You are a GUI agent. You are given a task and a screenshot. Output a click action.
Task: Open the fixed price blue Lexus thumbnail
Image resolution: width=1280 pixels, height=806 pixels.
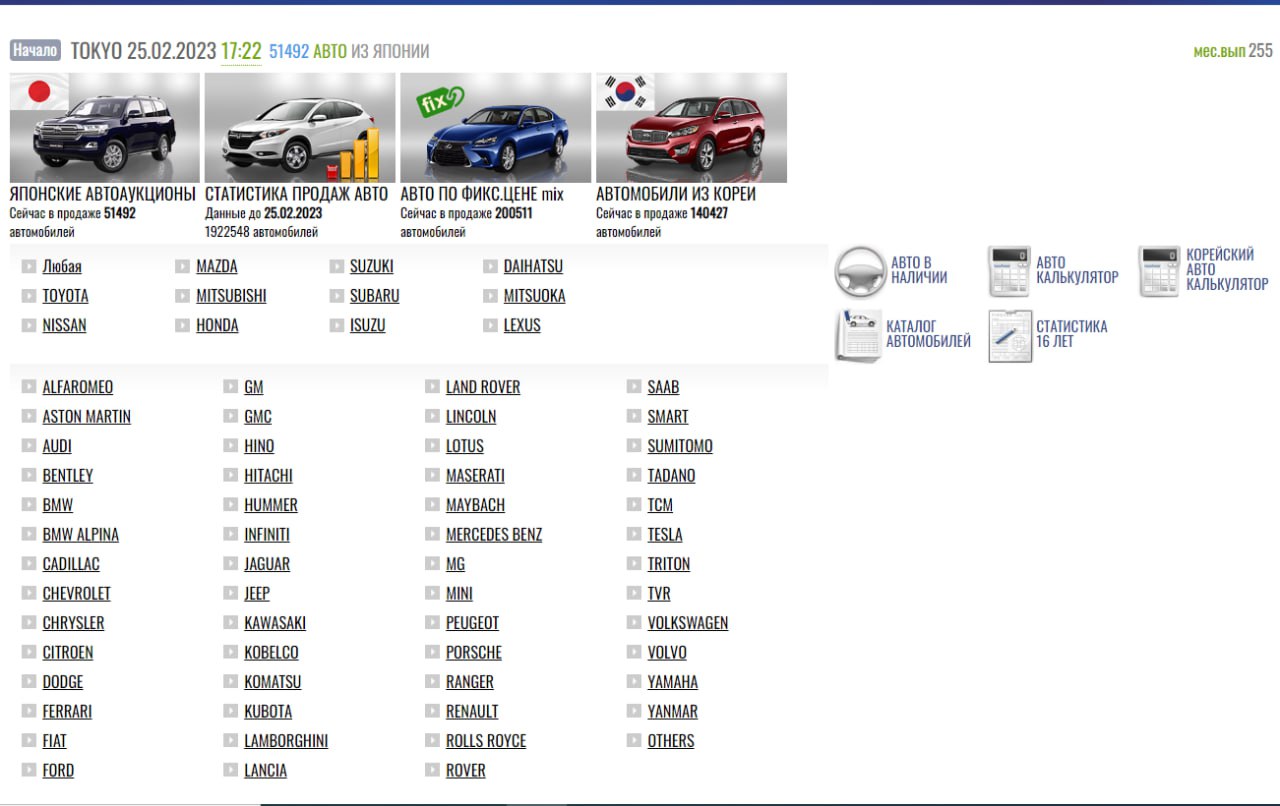click(496, 128)
